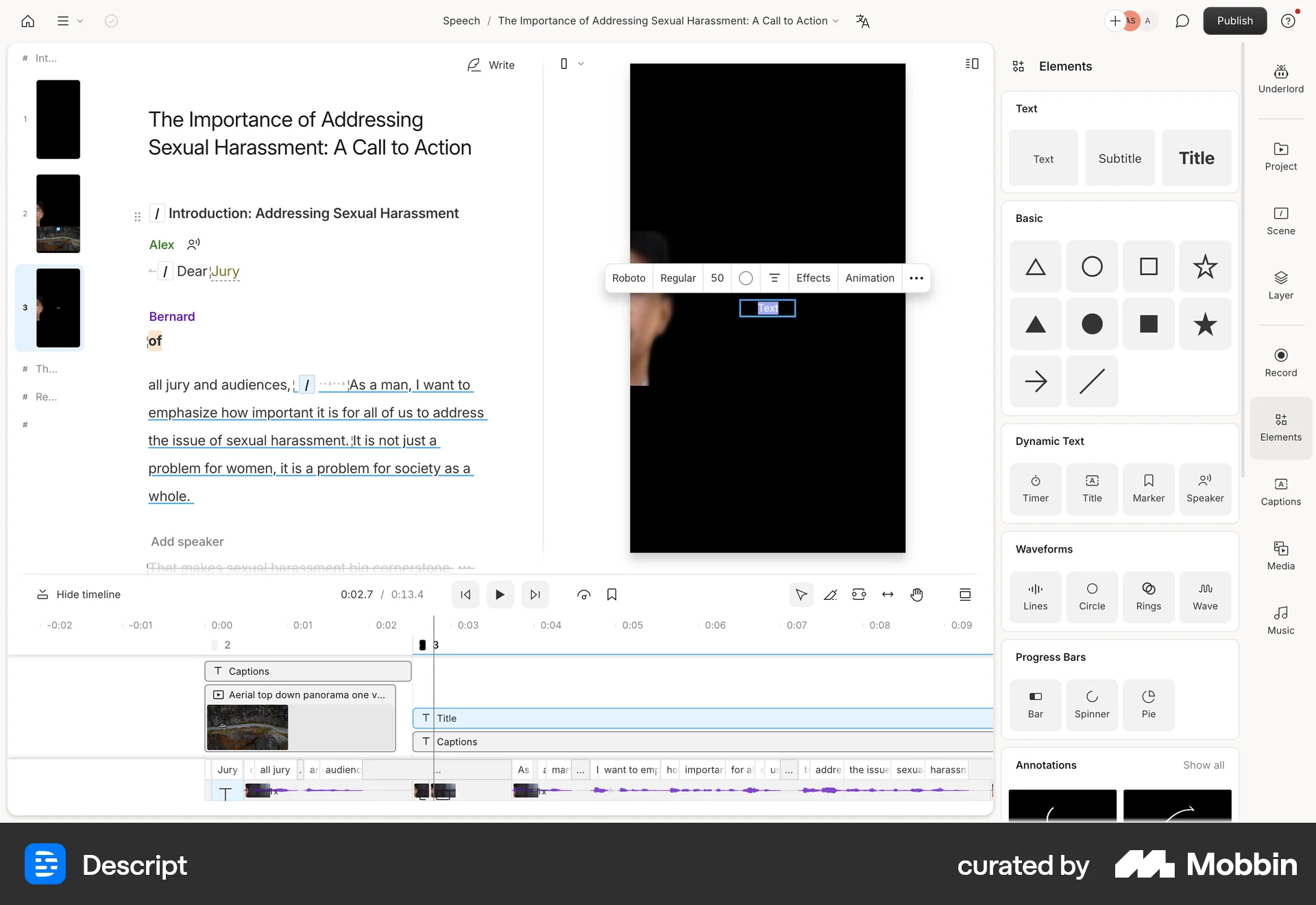Select the Record tool from the sidebar

pos(1280,362)
